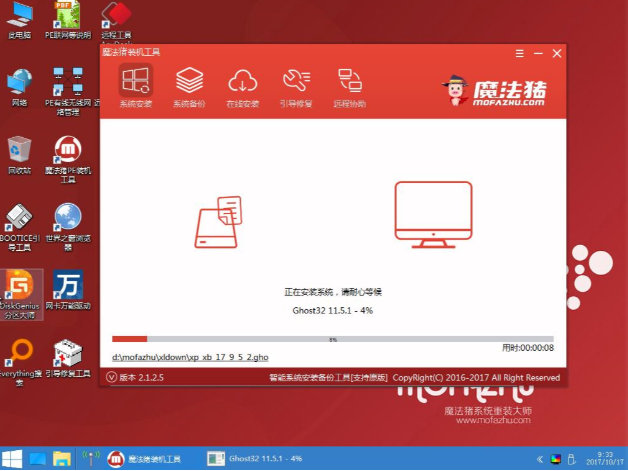Click the taskbar clock 9:33
Image resolution: width=628 pixels, height=471 pixels.
tap(605, 459)
